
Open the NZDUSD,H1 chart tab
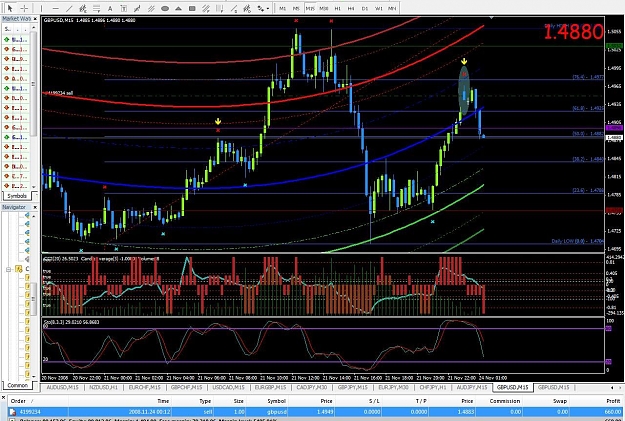click(x=103, y=387)
